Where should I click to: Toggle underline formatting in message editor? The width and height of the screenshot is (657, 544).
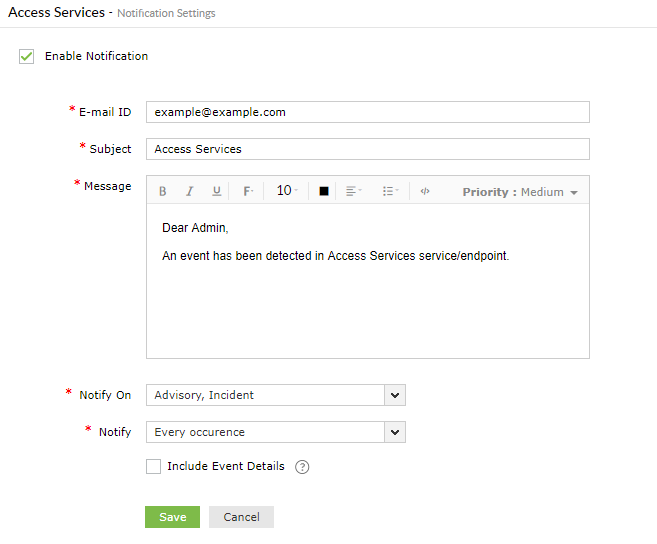(216, 191)
